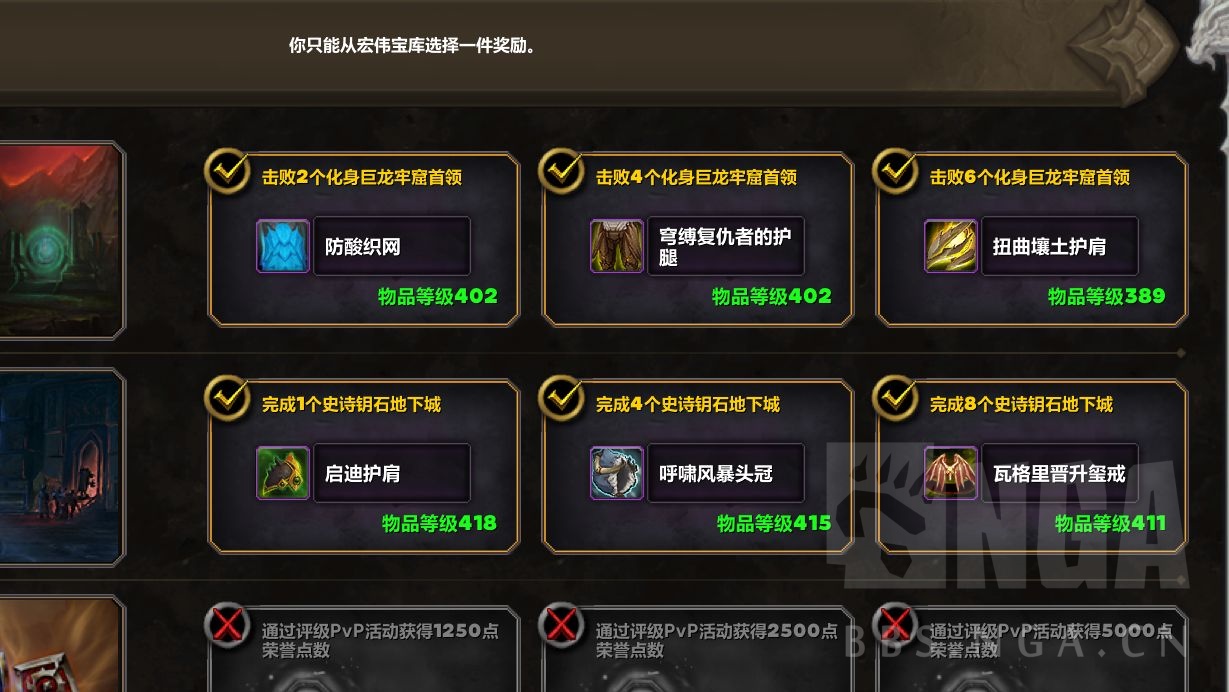Click the Mythic dungeon category thumbnail

point(60,467)
